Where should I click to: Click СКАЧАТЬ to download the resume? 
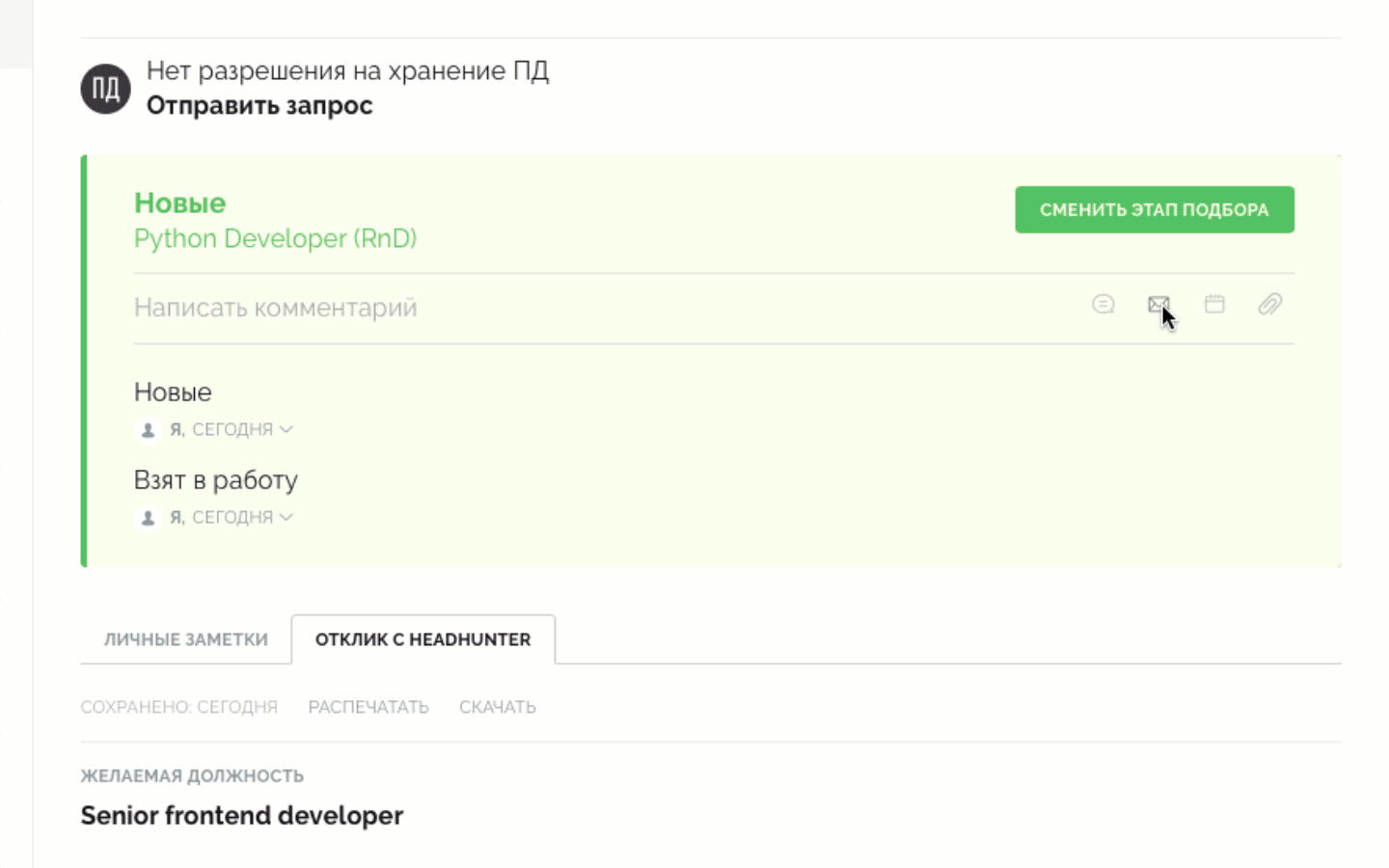point(498,706)
